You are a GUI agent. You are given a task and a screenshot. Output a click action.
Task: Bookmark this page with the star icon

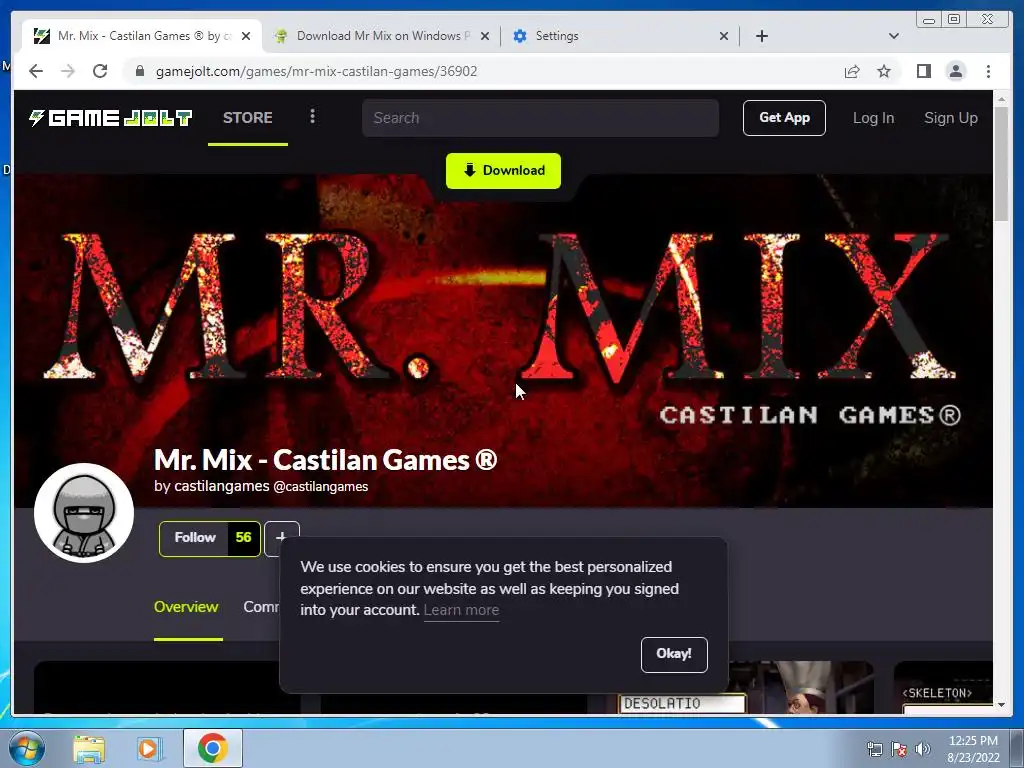[884, 71]
